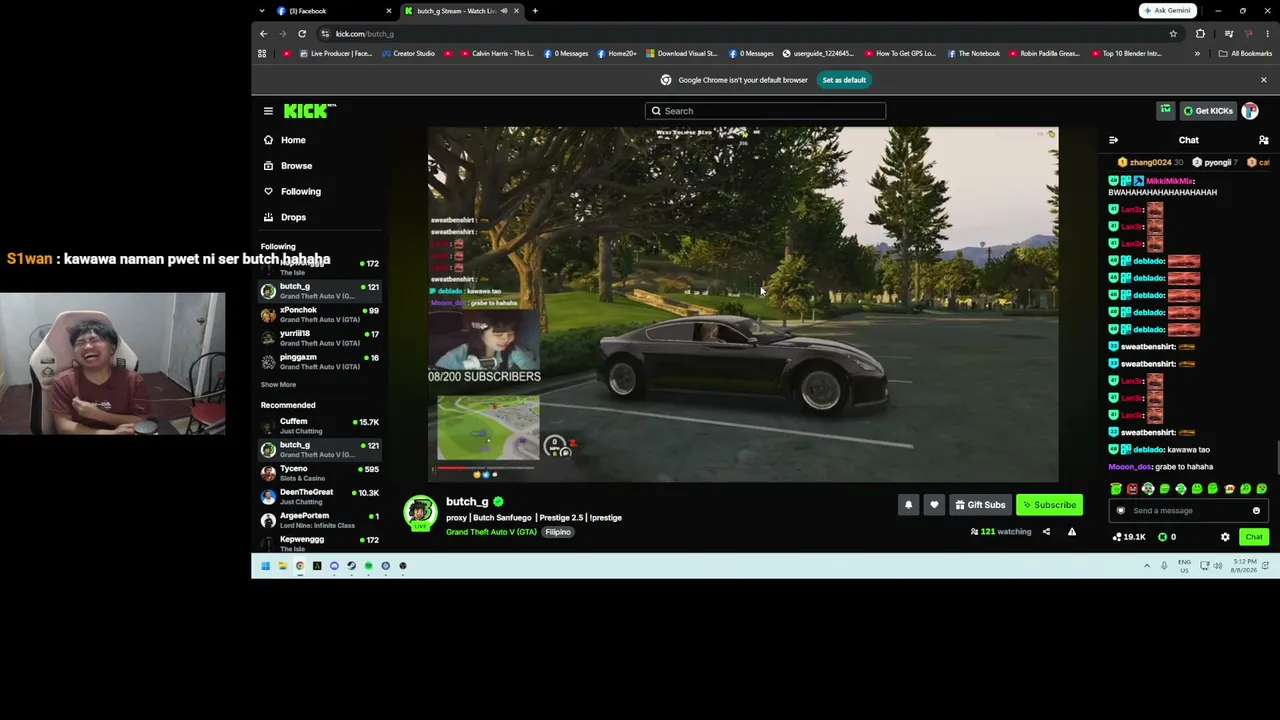Open DeenTheGreat recommended channel

click(320, 497)
